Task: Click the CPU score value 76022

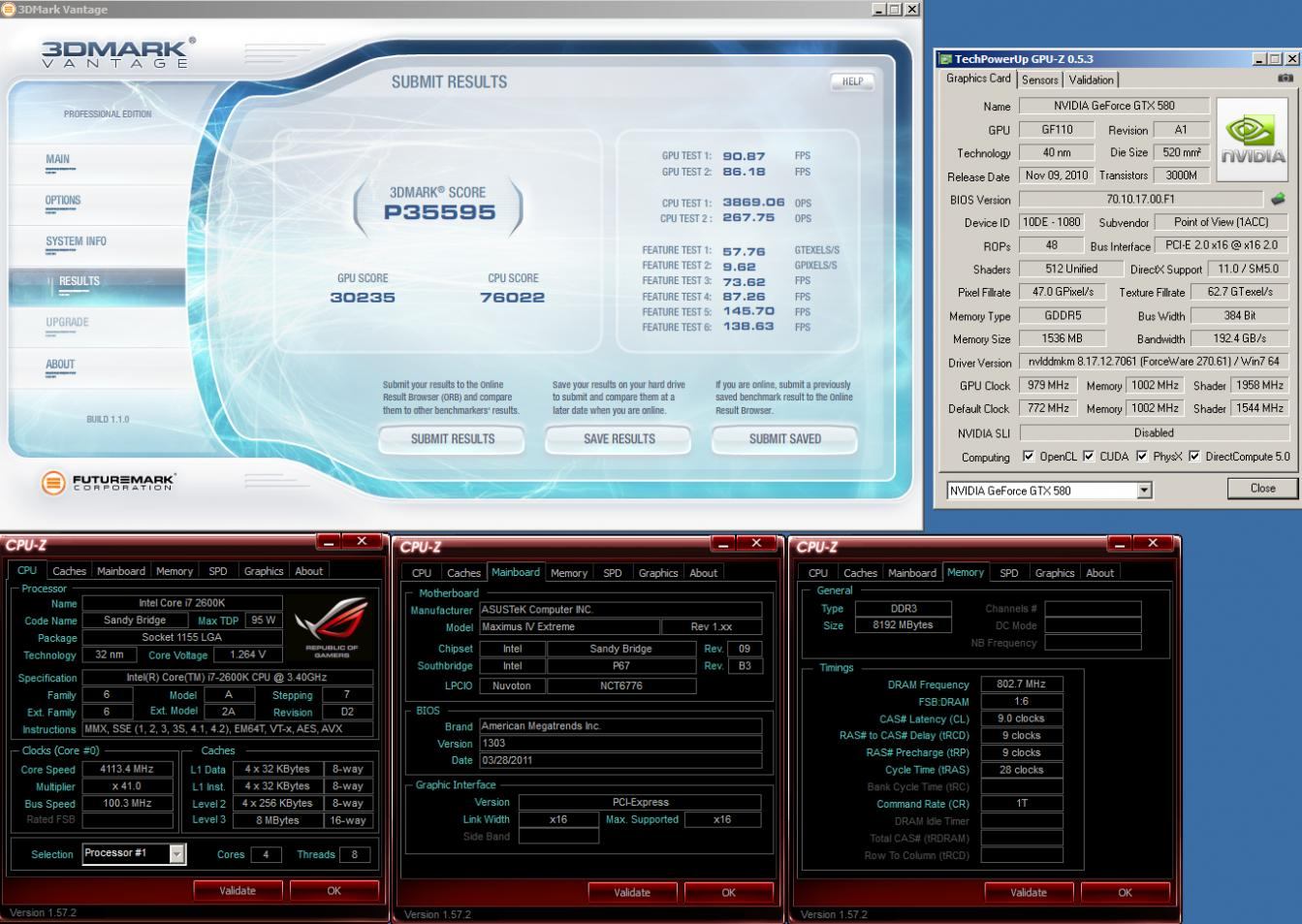Action: point(512,298)
